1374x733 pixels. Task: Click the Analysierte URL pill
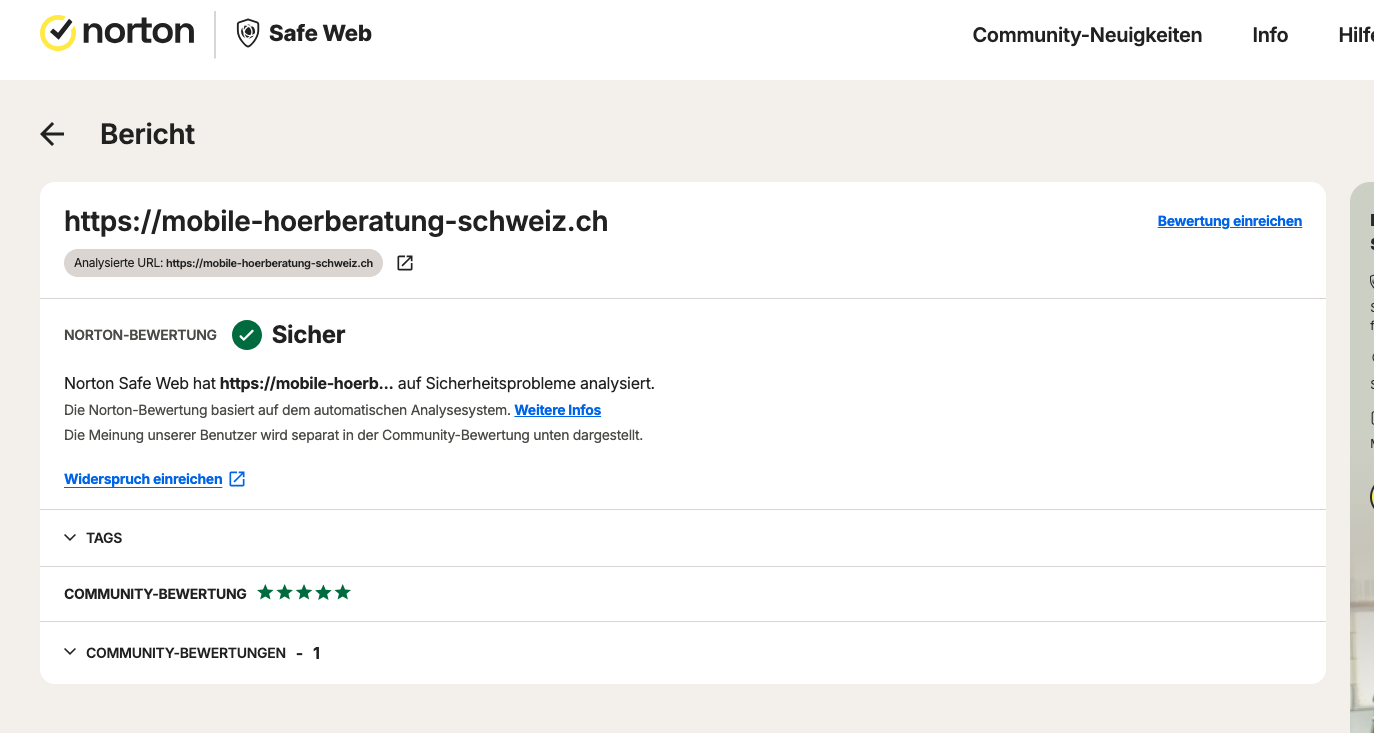point(223,263)
